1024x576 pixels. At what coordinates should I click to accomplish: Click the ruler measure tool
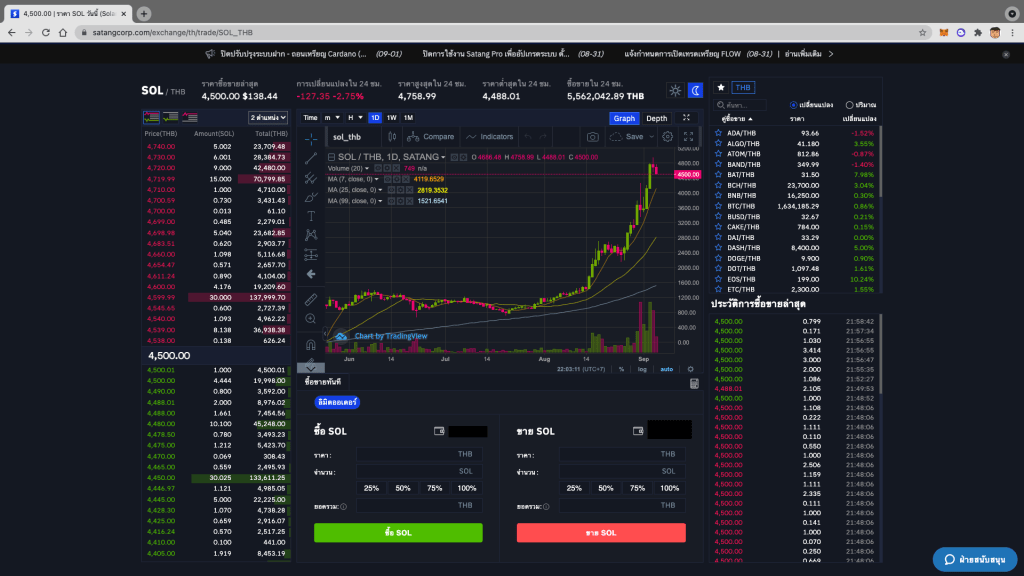click(311, 299)
